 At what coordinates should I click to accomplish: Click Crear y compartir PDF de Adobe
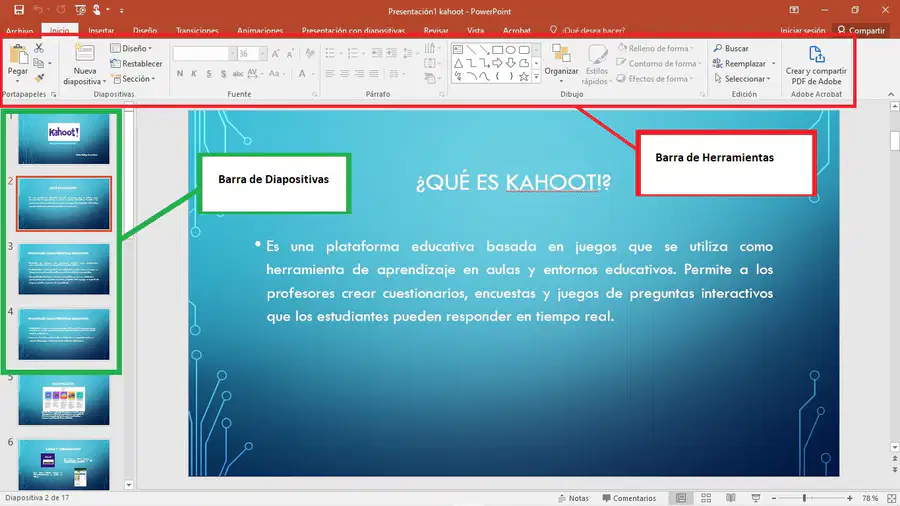coord(816,65)
